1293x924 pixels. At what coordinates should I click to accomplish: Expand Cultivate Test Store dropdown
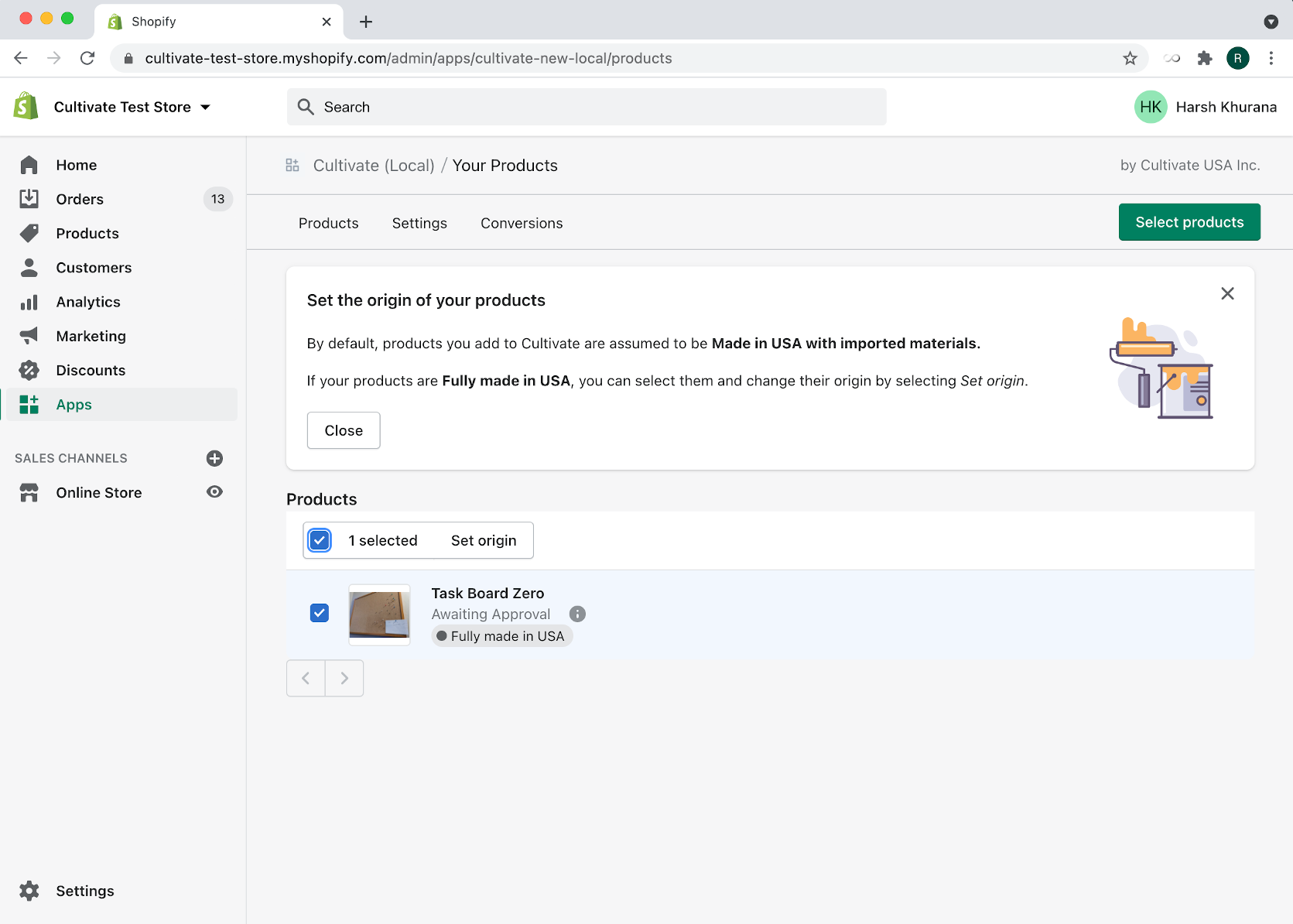(132, 107)
